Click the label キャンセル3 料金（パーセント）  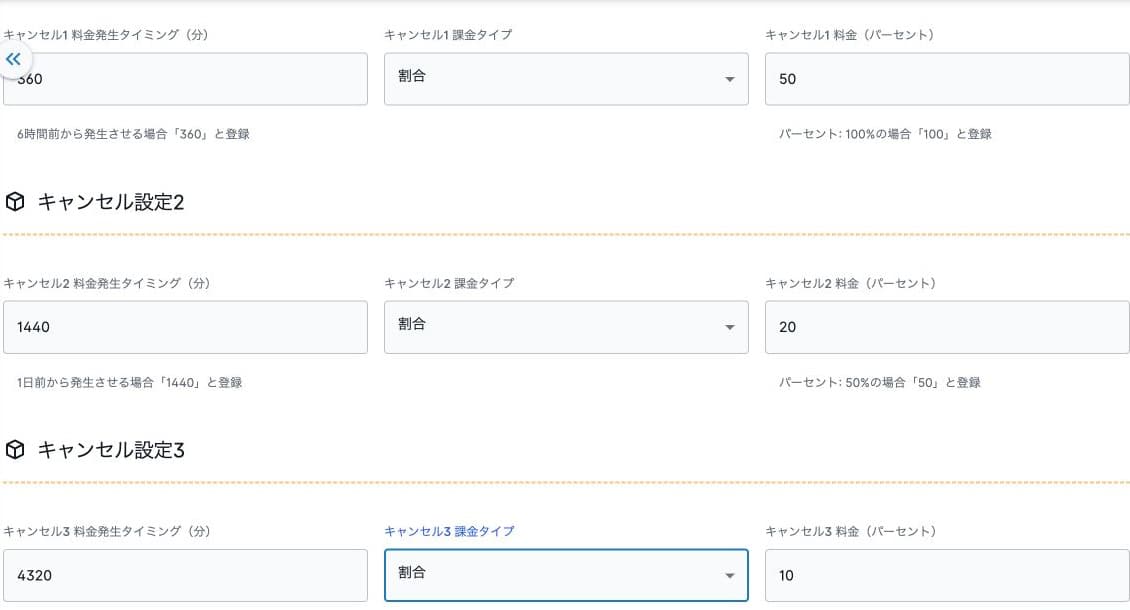(851, 531)
